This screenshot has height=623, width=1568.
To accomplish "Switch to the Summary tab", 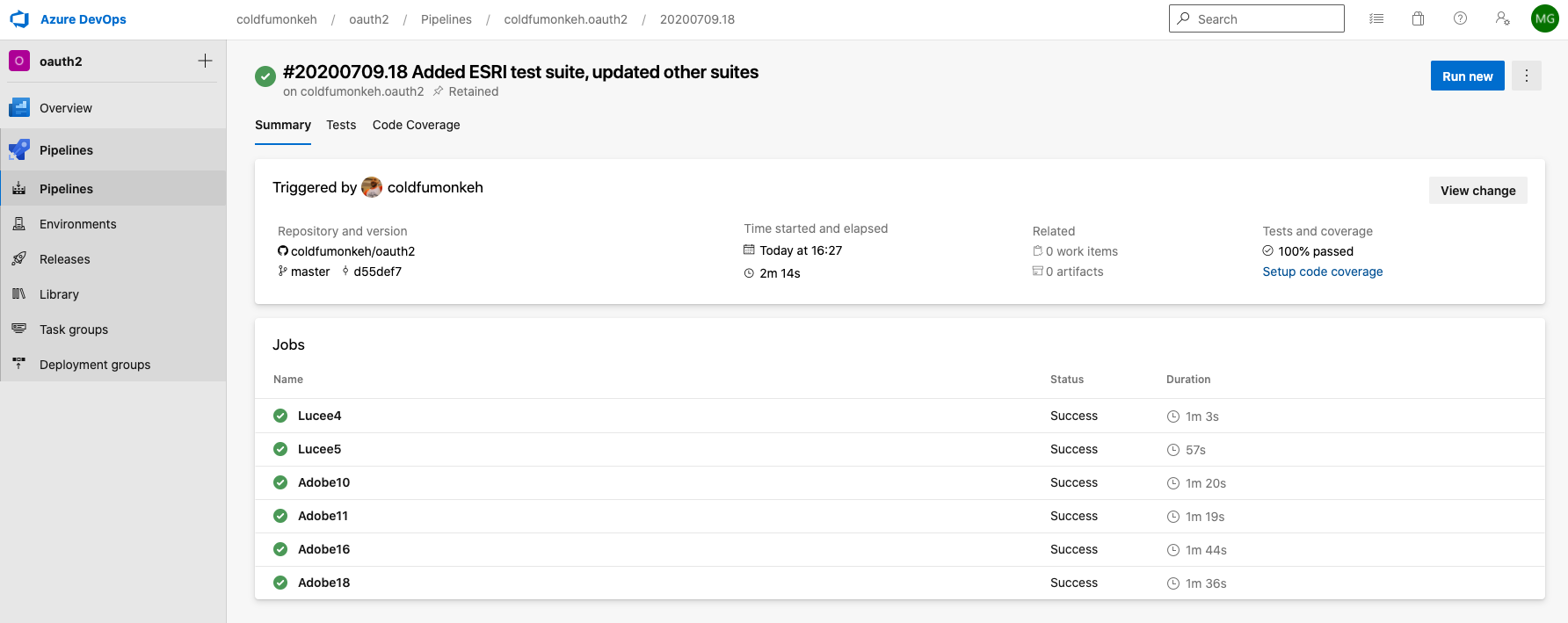I will (x=283, y=125).
